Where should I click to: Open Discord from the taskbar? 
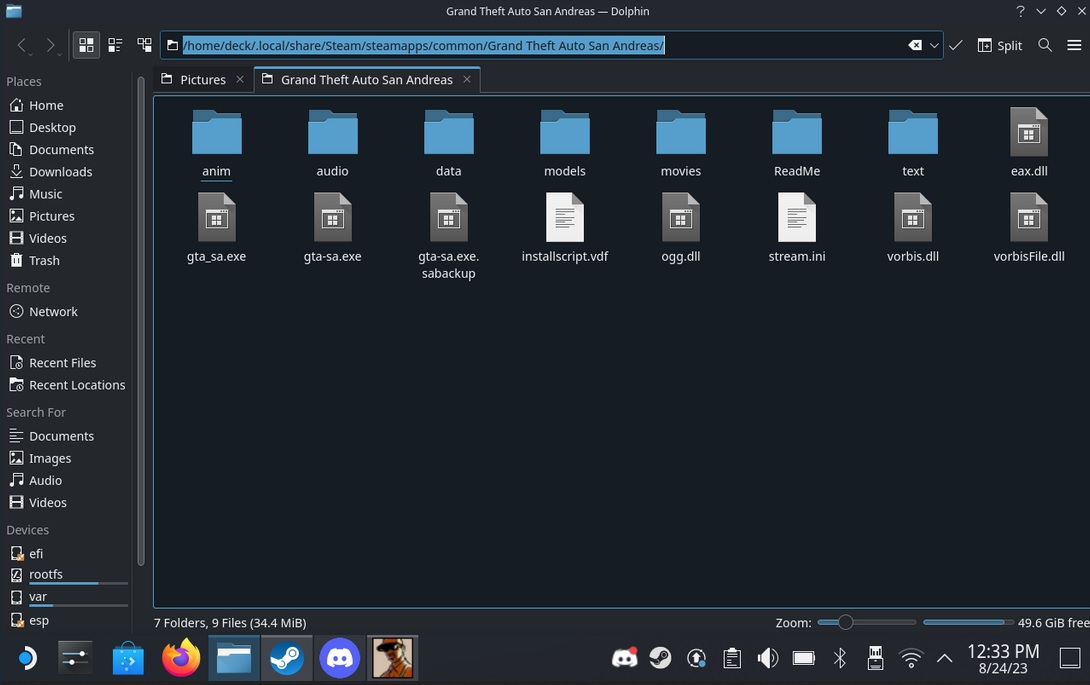coord(339,658)
